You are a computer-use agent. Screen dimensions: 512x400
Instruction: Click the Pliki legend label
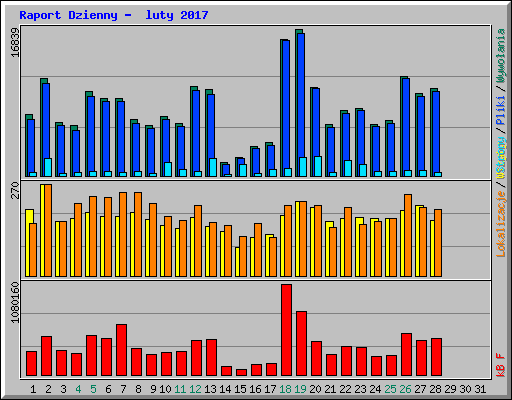coord(501,111)
